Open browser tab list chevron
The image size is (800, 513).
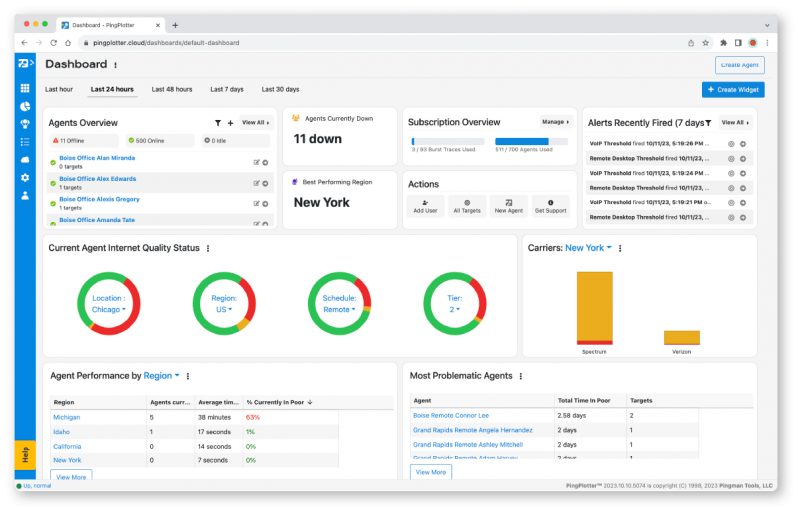pyautogui.click(x=767, y=25)
